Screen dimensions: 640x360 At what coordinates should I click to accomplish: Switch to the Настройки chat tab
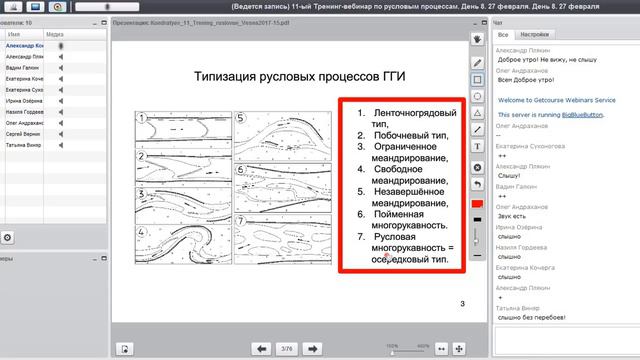click(x=534, y=35)
